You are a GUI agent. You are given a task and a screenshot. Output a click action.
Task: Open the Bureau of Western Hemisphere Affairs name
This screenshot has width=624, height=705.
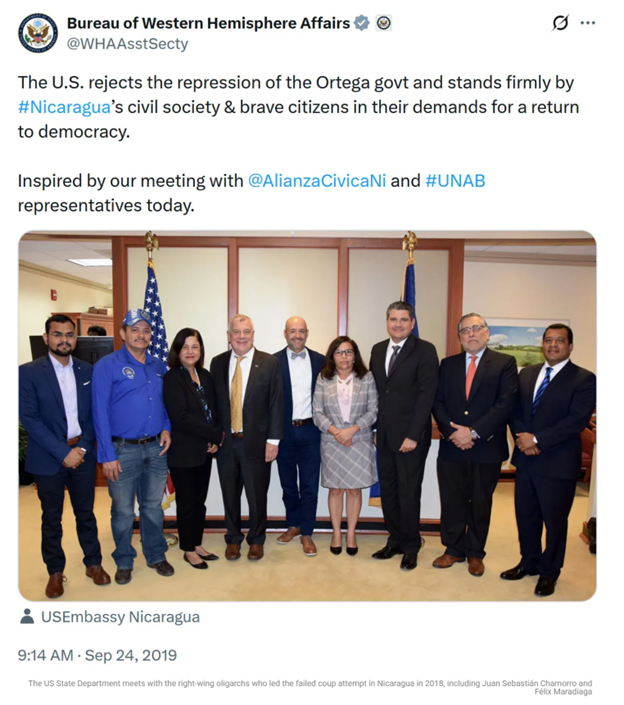(x=209, y=23)
